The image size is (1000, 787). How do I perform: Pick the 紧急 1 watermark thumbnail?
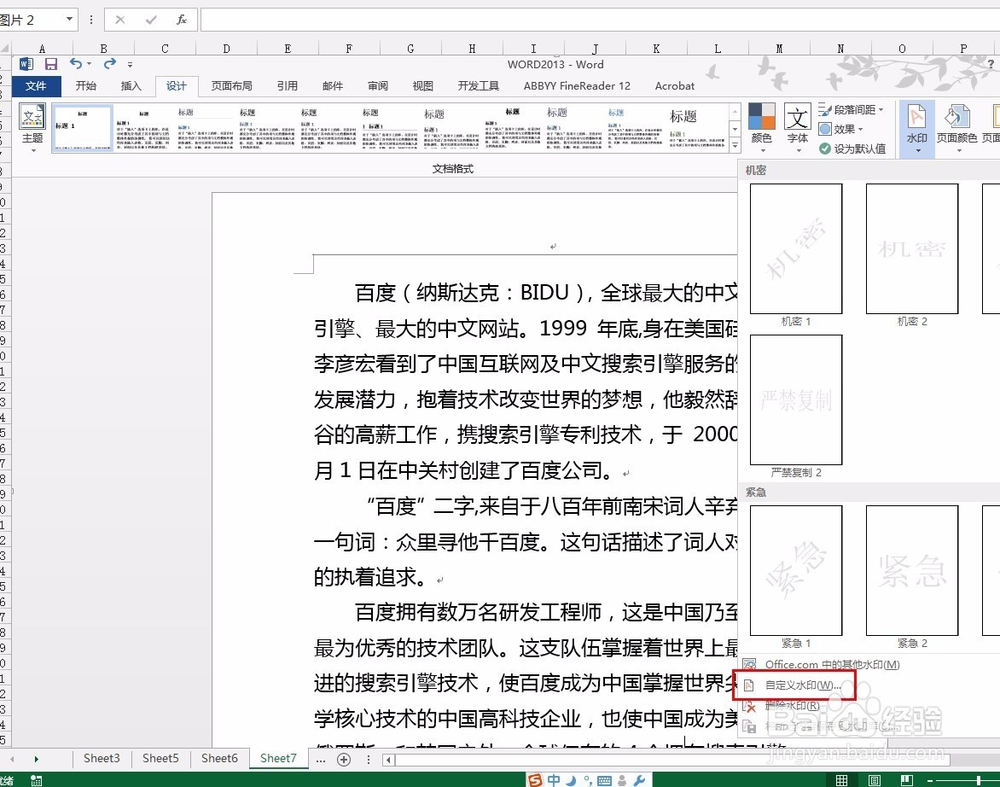(x=796, y=571)
